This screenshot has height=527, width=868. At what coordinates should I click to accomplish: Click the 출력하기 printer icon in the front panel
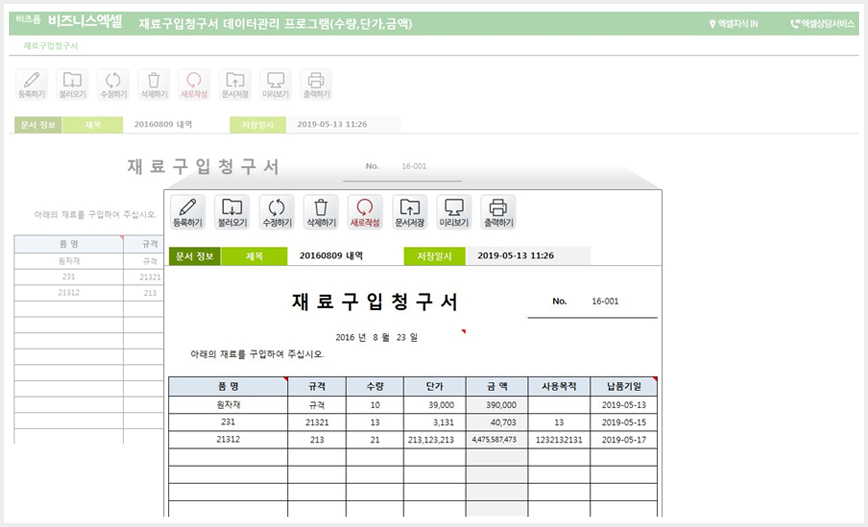tap(498, 213)
